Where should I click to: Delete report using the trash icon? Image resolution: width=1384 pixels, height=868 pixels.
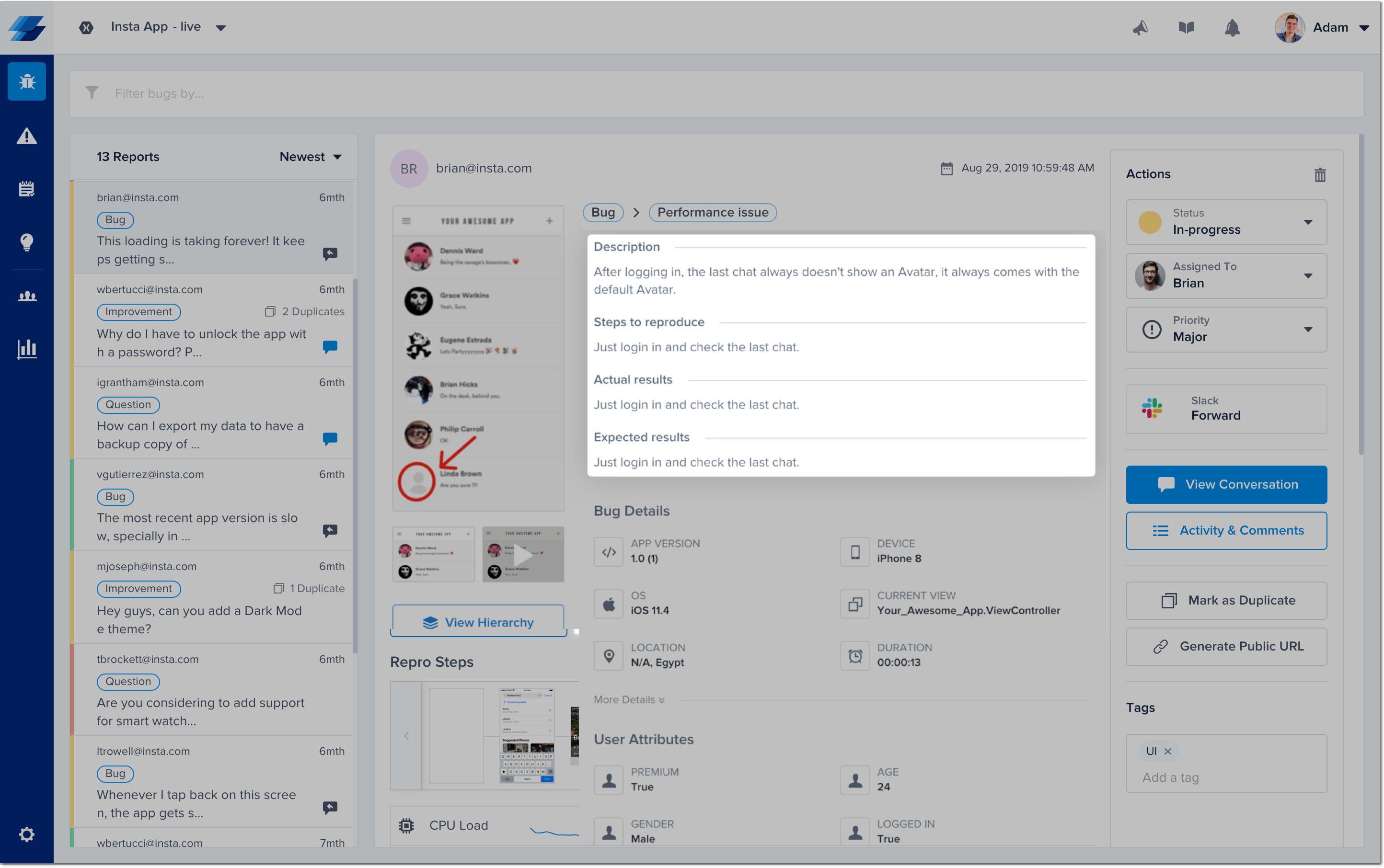(x=1320, y=174)
